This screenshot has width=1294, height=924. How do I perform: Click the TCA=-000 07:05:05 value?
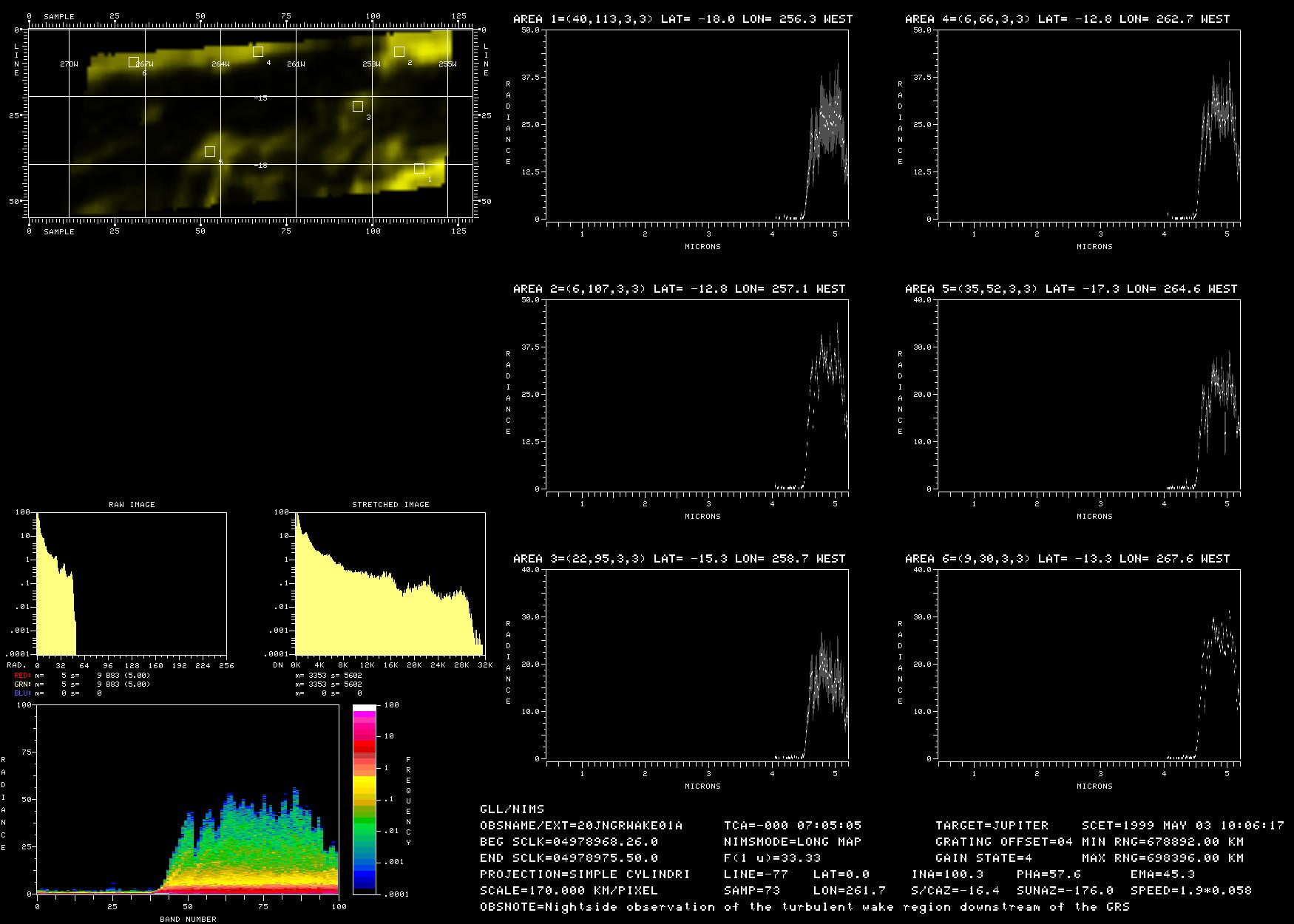[x=793, y=825]
